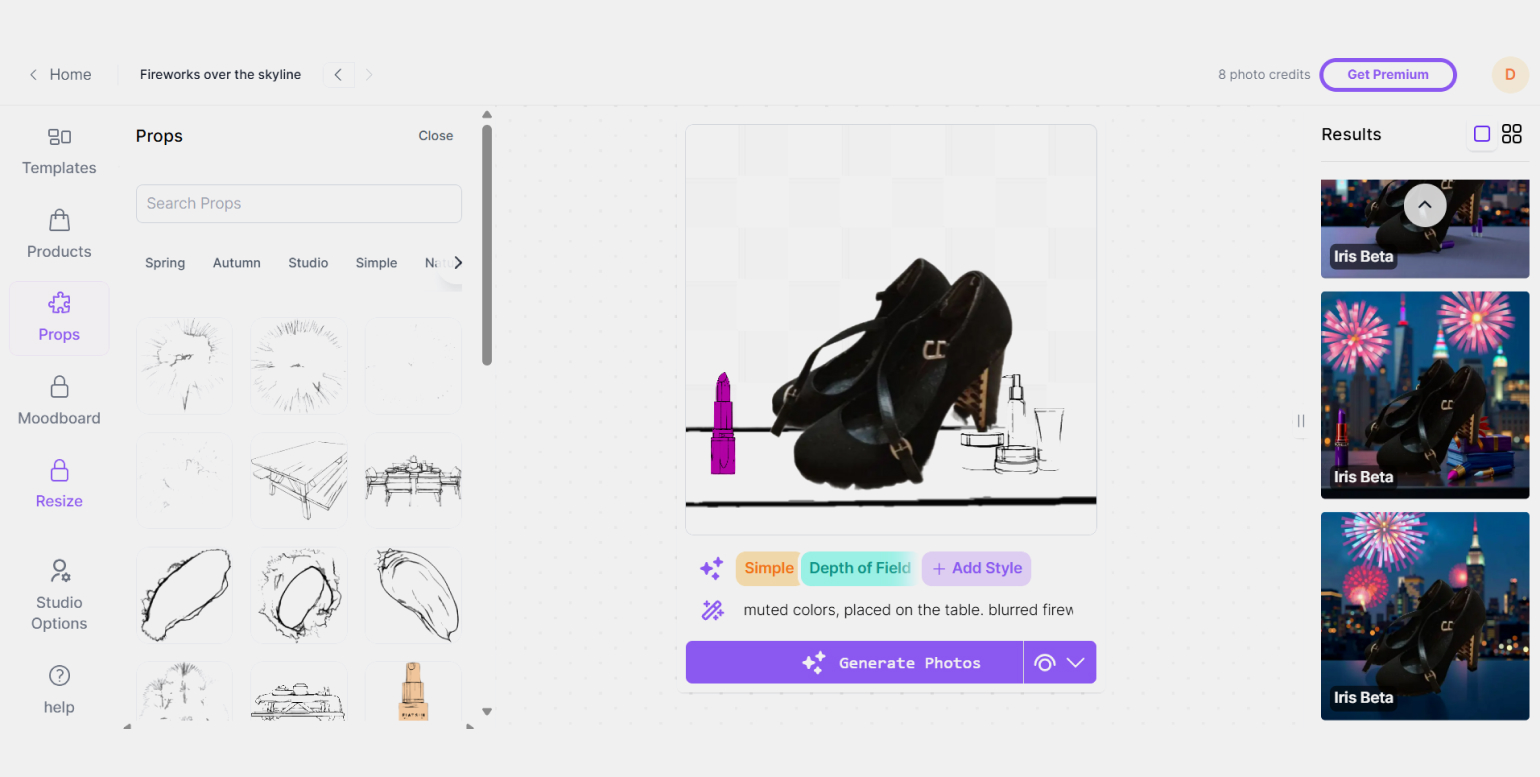1540x777 pixels.
Task: Click the Search Props field
Action: coord(298,203)
